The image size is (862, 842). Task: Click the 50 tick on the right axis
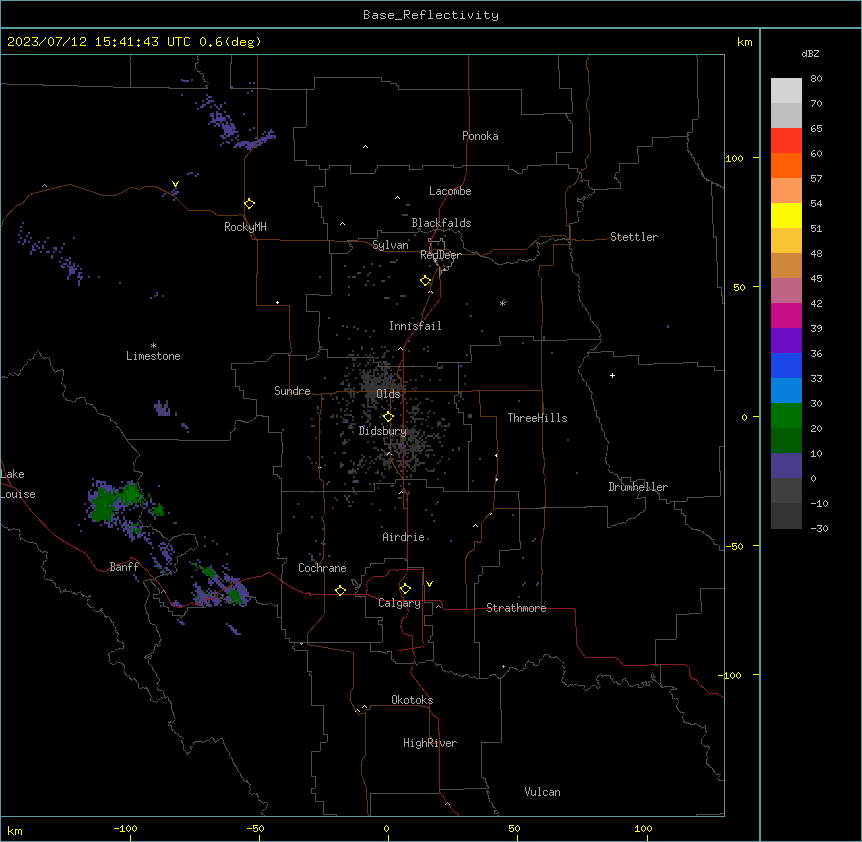[739, 287]
